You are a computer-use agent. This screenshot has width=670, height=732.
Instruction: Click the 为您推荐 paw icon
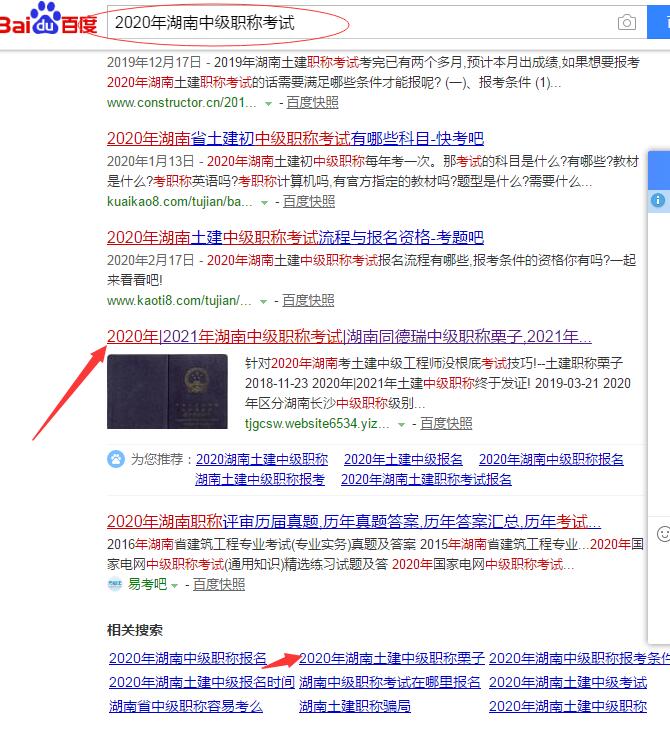click(x=116, y=459)
